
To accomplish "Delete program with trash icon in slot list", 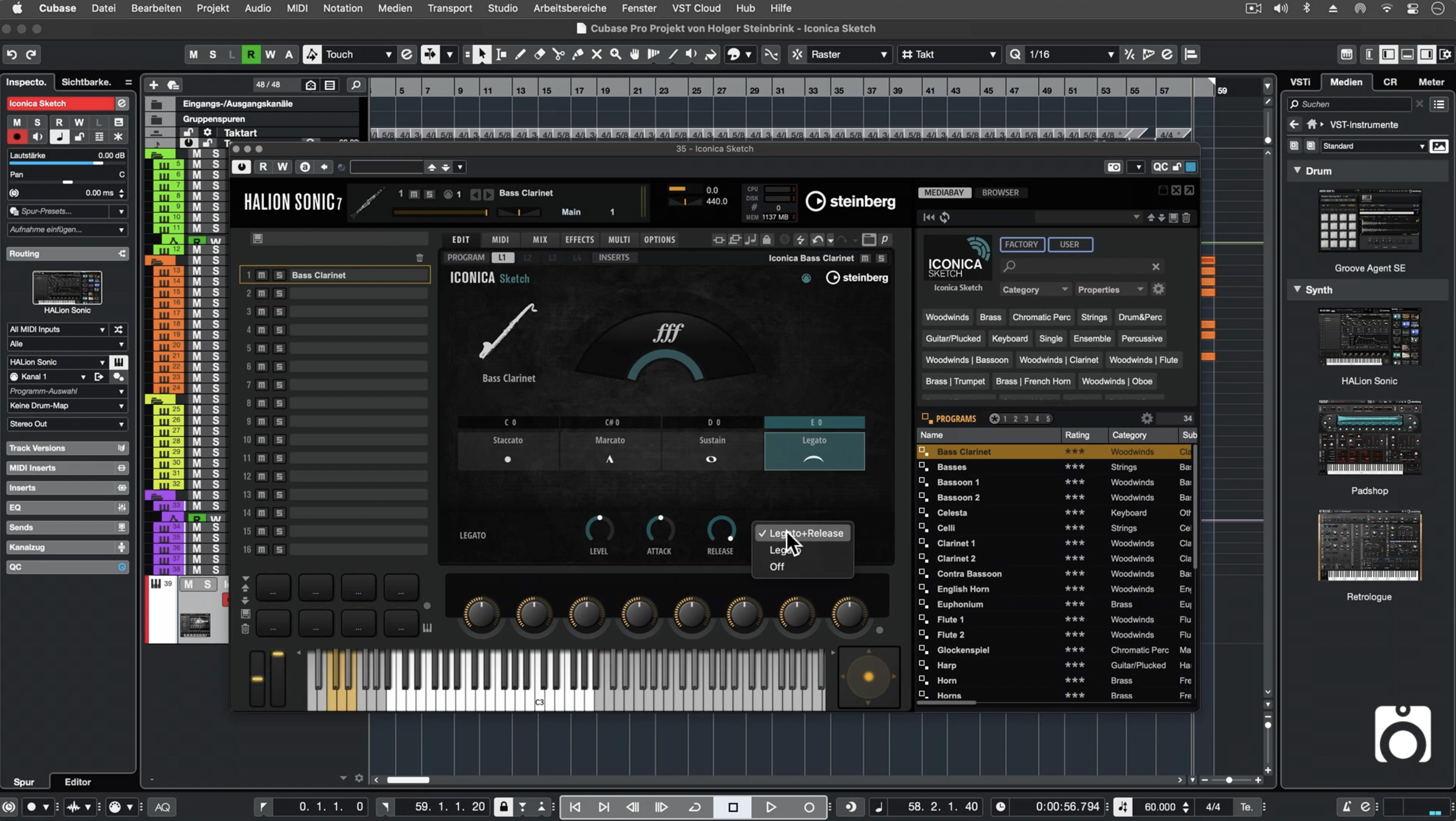I will 419,258.
